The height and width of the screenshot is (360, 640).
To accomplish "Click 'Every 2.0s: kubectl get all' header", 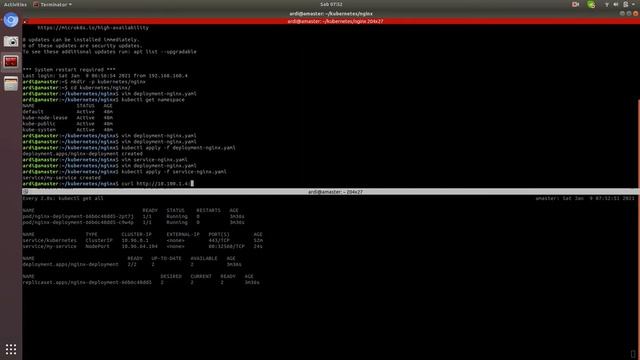I will [x=63, y=198].
